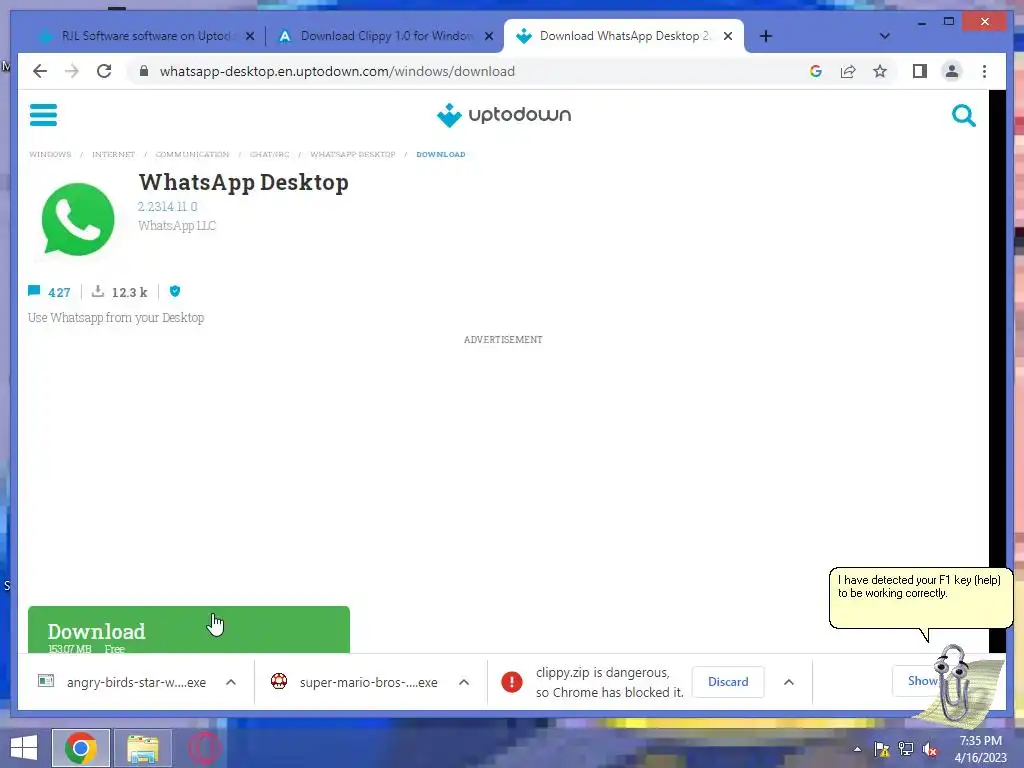Share this page using the share icon
Screen dimensions: 1024x768
point(848,71)
